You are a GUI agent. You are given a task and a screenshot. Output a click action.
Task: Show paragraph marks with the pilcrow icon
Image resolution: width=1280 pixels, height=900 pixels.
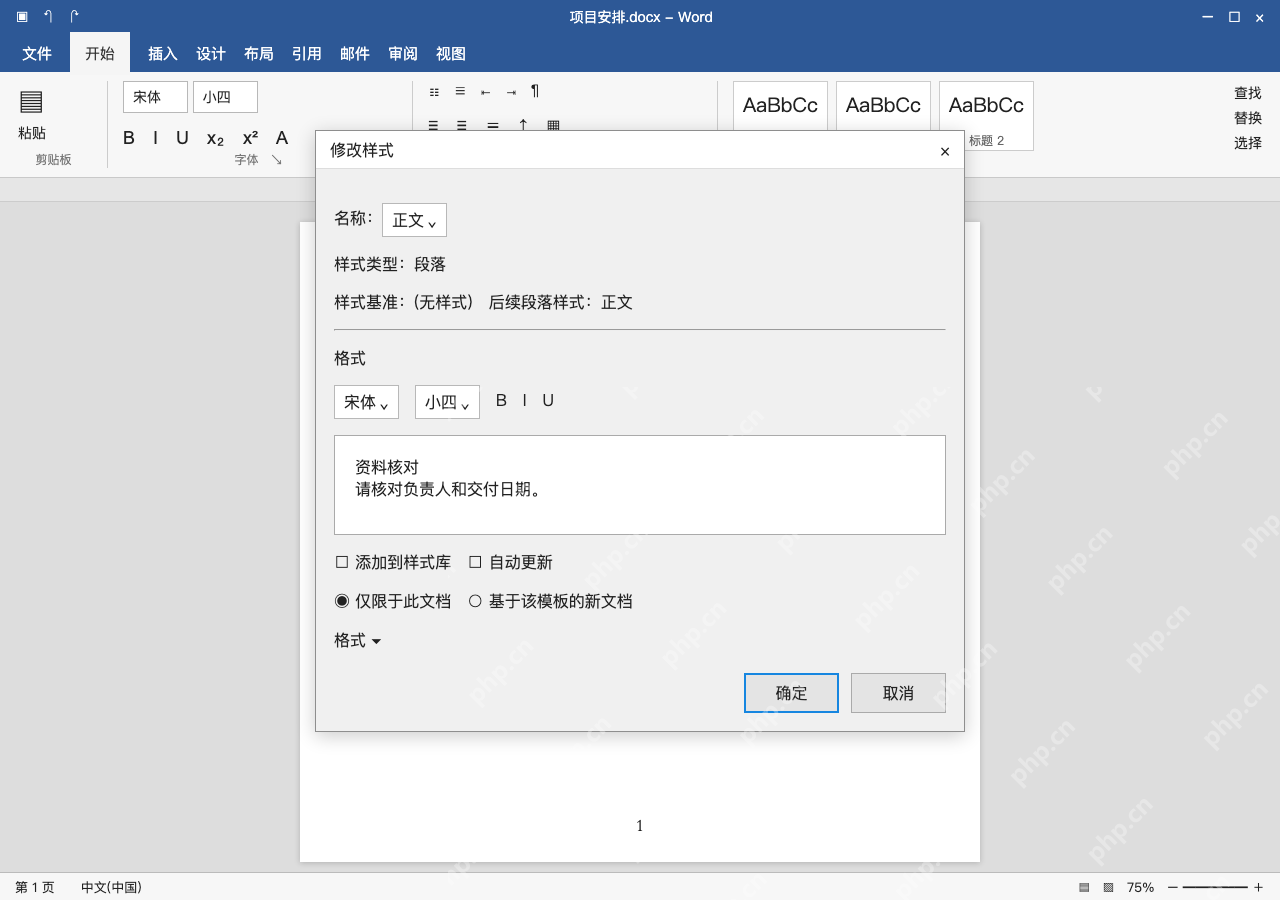535,91
